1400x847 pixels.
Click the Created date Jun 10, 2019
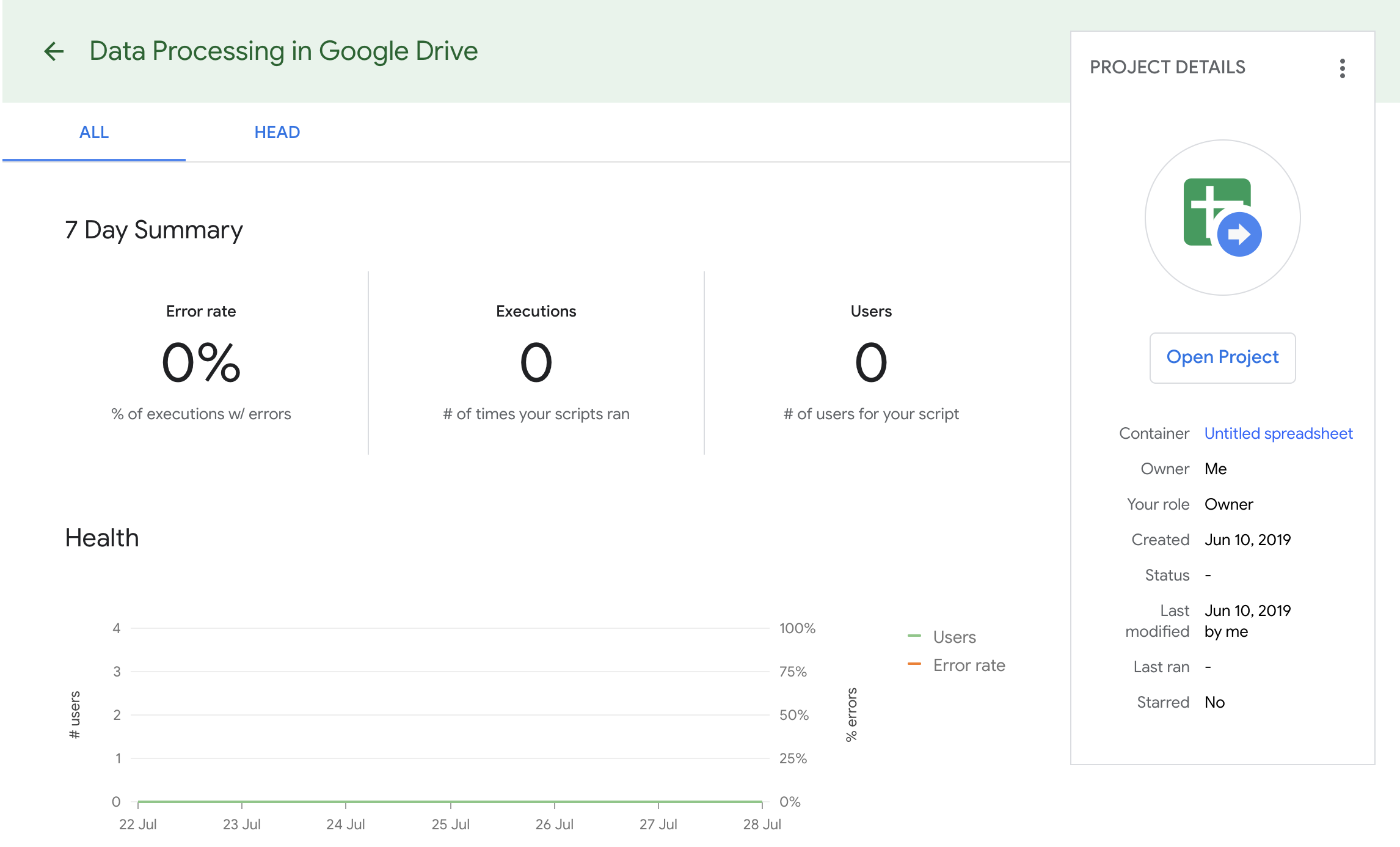(1247, 540)
